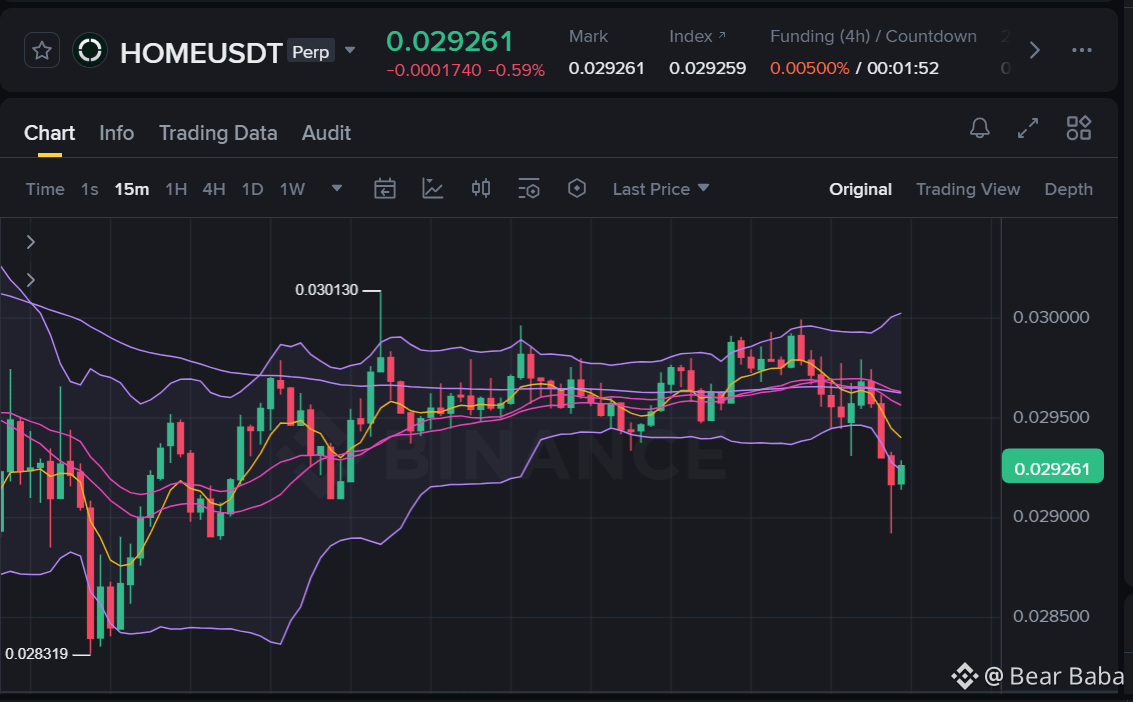The width and height of the screenshot is (1133, 702).
Task: Click the large green 0.029261 last price
Action: (449, 41)
